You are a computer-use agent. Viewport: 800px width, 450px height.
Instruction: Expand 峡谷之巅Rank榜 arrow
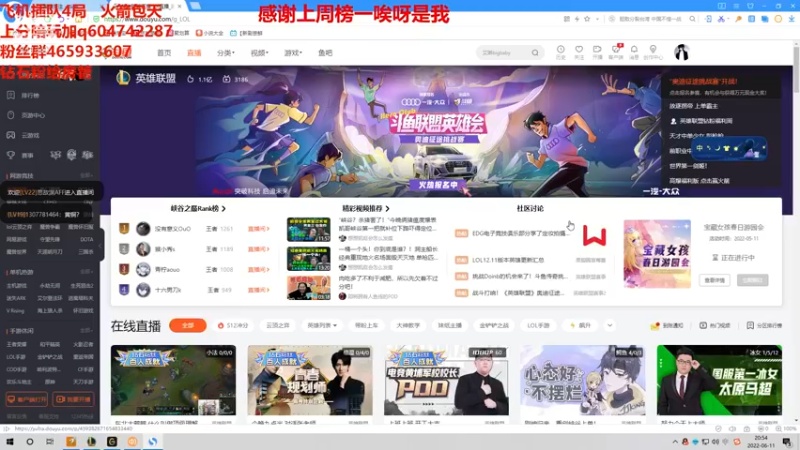coord(224,209)
